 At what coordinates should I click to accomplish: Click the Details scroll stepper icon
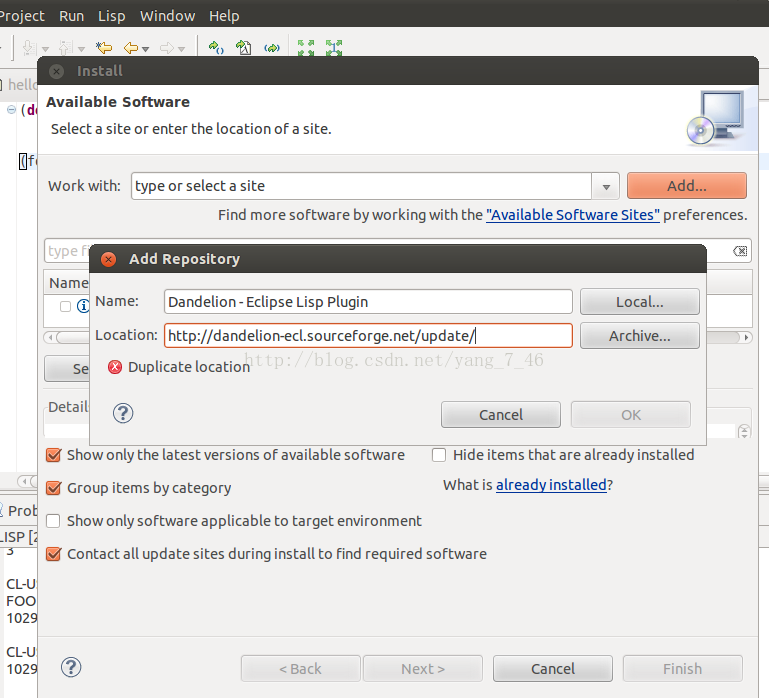pos(744,431)
